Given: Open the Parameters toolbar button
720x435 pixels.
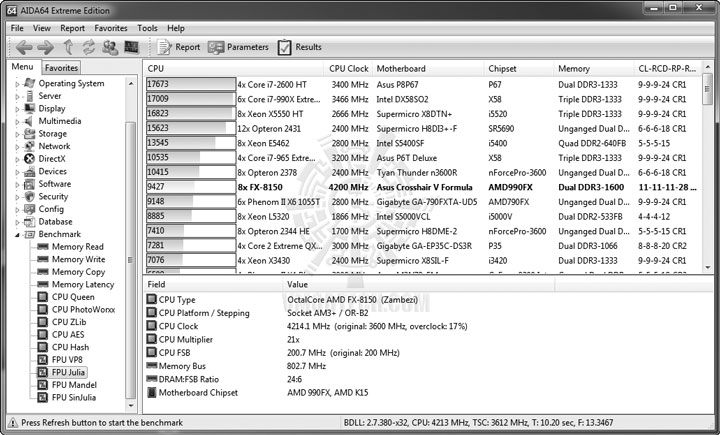Looking at the screenshot, I should [238, 47].
